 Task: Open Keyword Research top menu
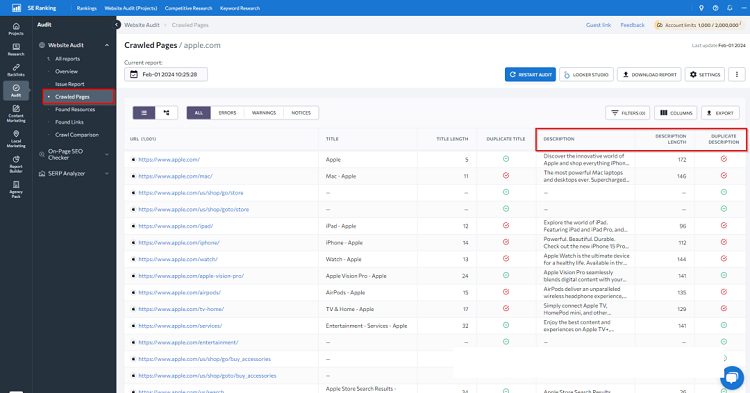240,8
